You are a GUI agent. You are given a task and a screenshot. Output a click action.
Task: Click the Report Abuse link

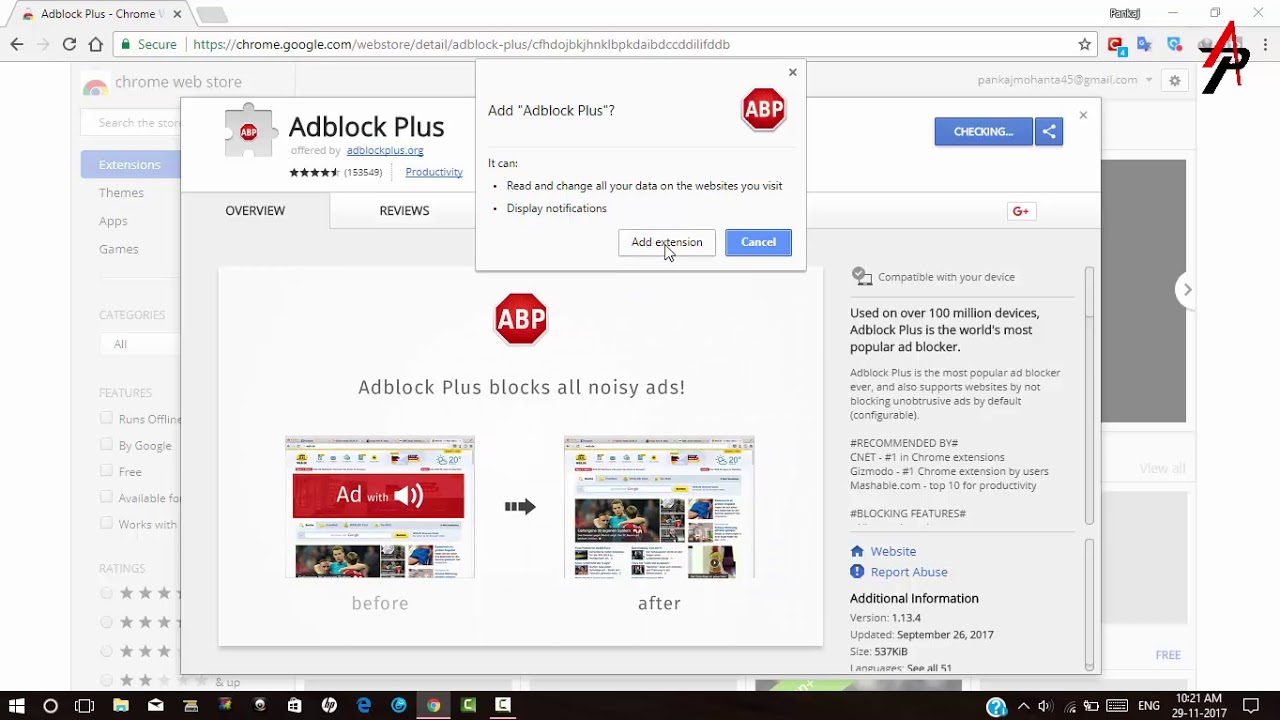pos(909,572)
